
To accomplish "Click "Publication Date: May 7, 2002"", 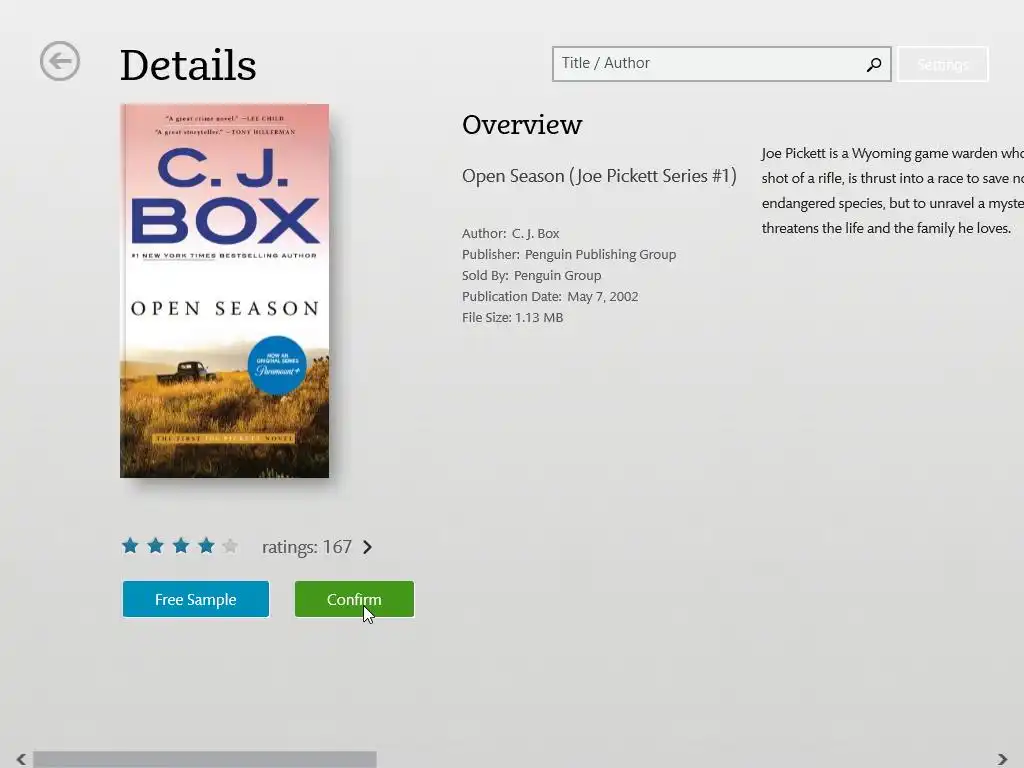I will pyautogui.click(x=550, y=296).
